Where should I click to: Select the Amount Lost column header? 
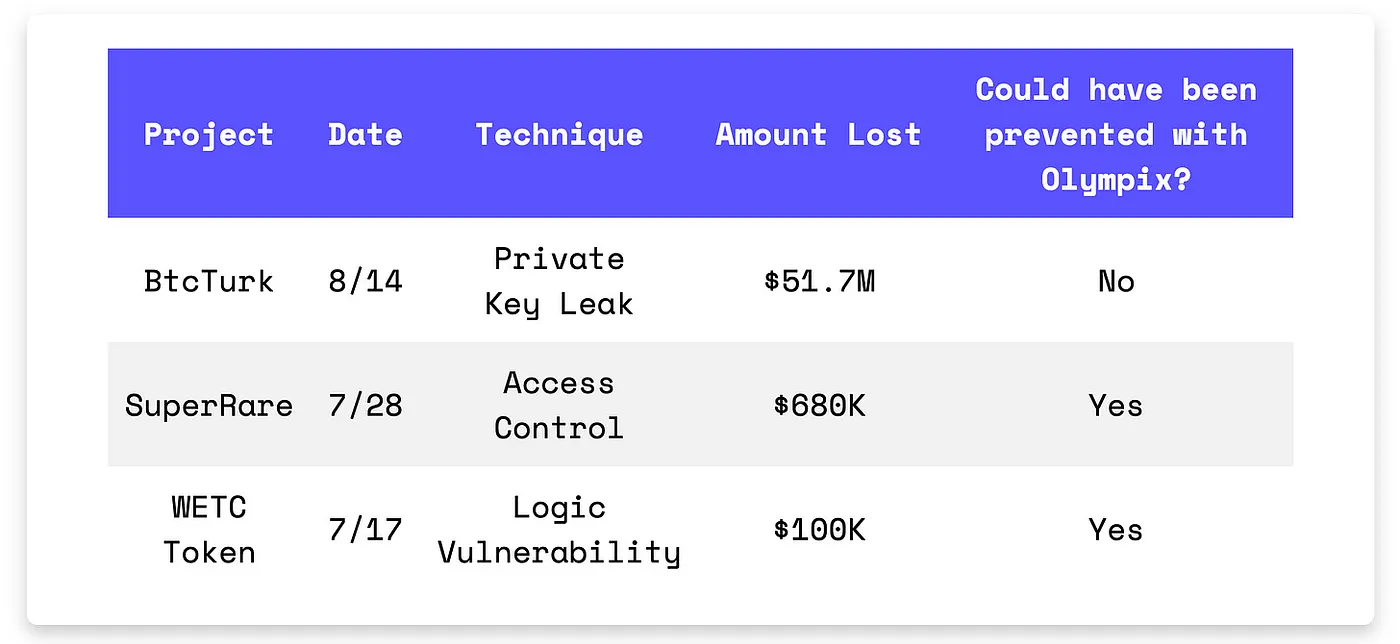point(818,135)
